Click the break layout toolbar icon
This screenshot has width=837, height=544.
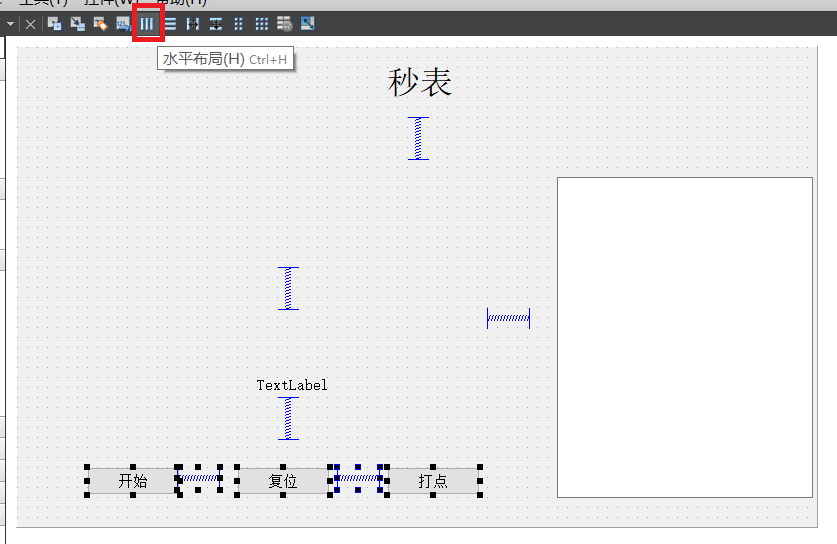285,24
